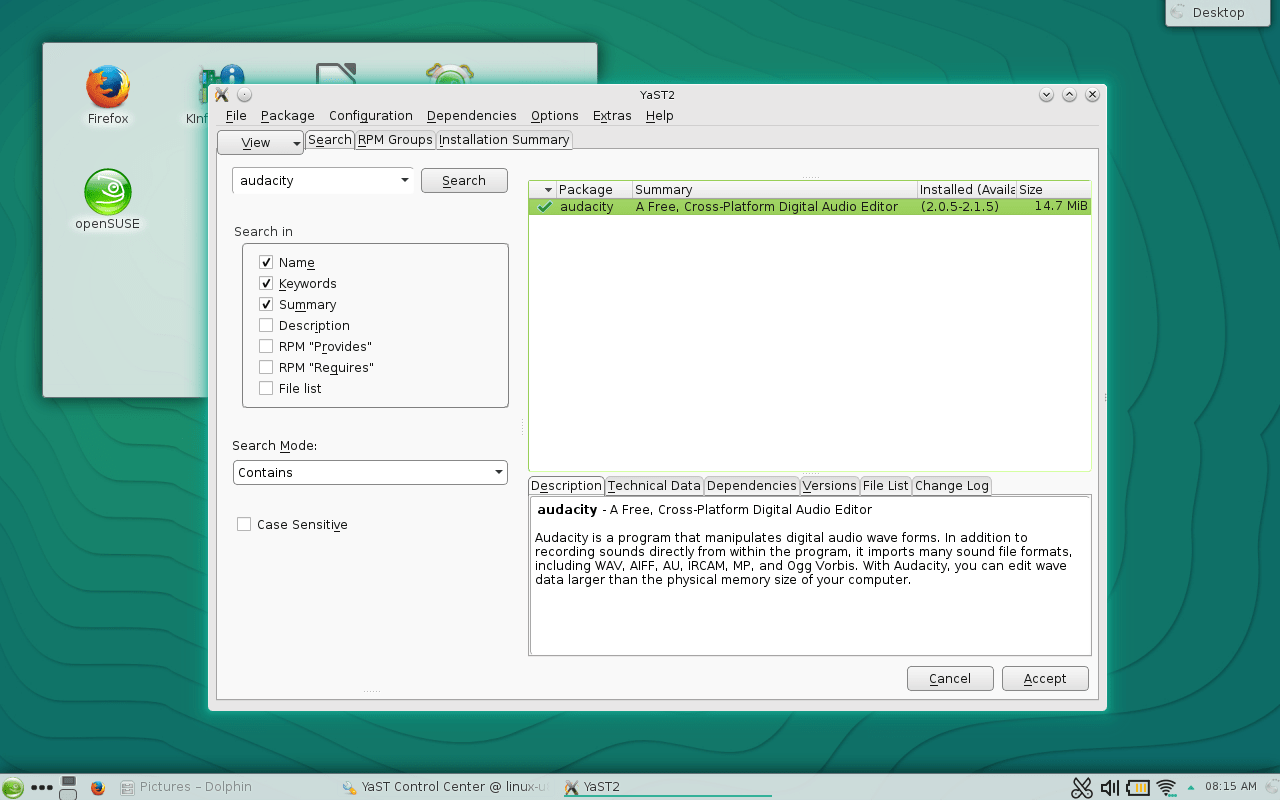This screenshot has width=1280, height=800.
Task: Click the Klipper clipboard scissors icon
Action: (1082, 787)
